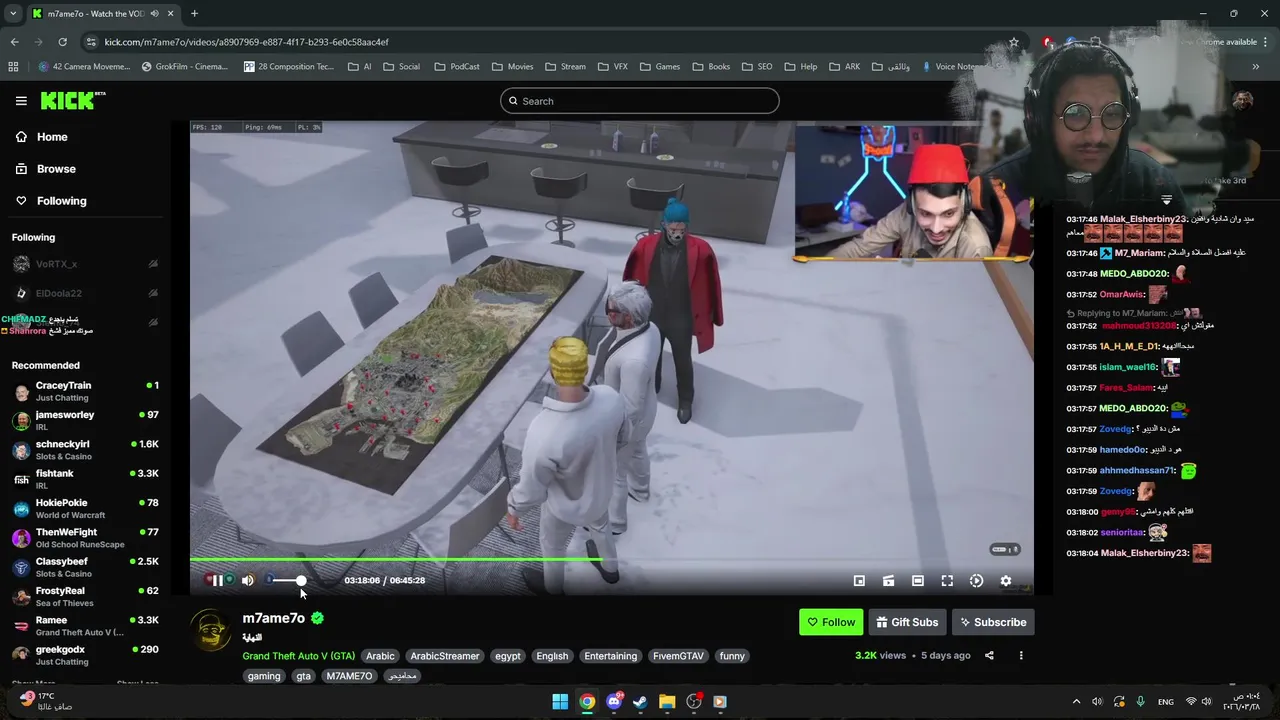Toggle theater mode in player controls
The image size is (1280, 720).
[918, 580]
